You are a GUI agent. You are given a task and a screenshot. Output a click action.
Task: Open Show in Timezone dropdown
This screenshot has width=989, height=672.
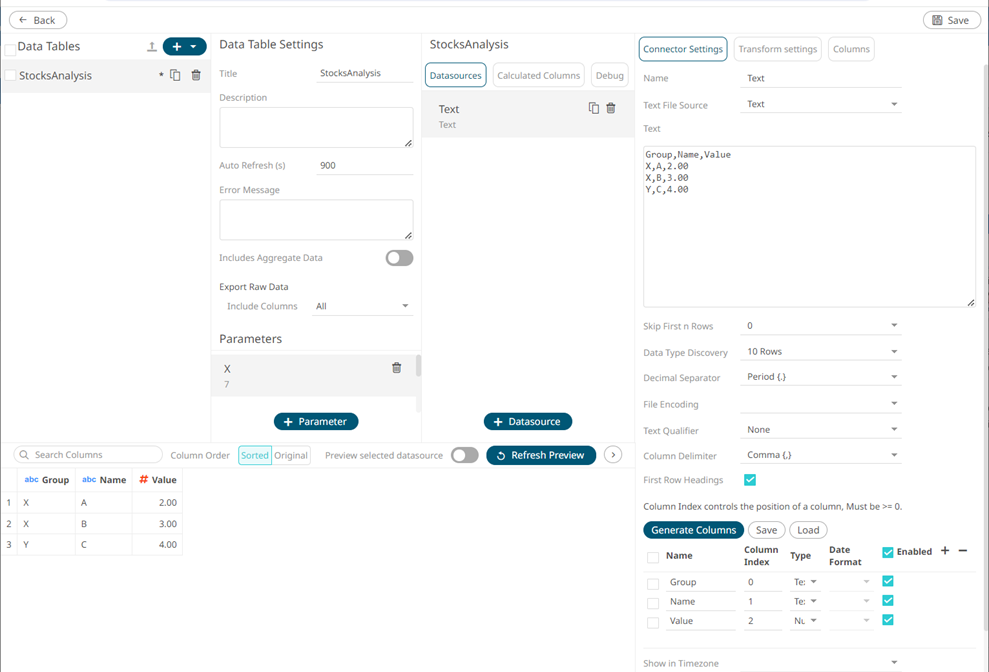820,663
